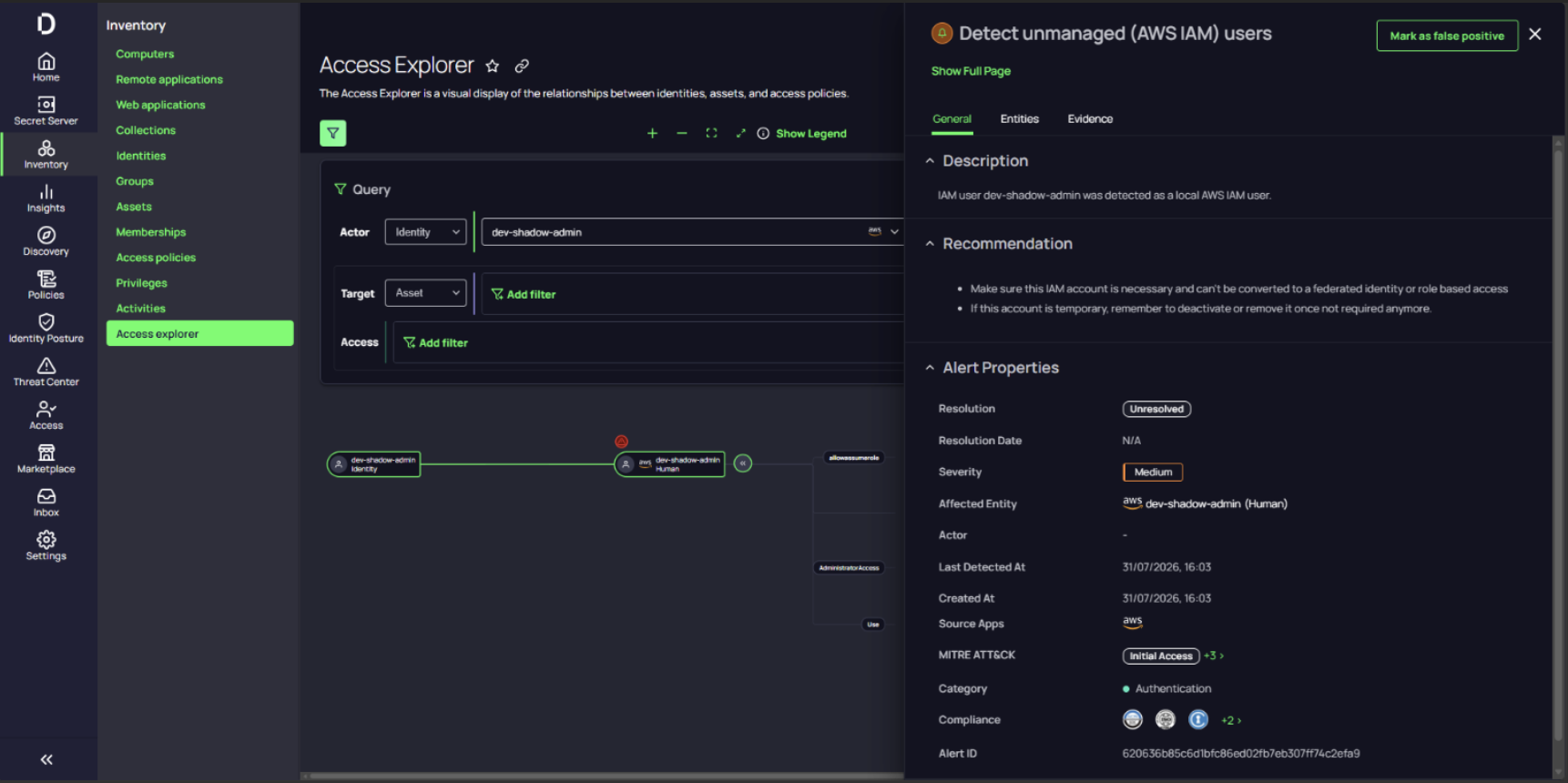Open Settings in the left sidebar
1568x783 pixels.
46,546
